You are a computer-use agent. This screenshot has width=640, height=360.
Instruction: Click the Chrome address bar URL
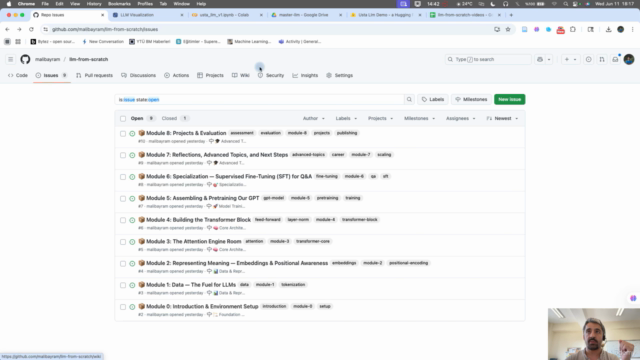tap(105, 29)
